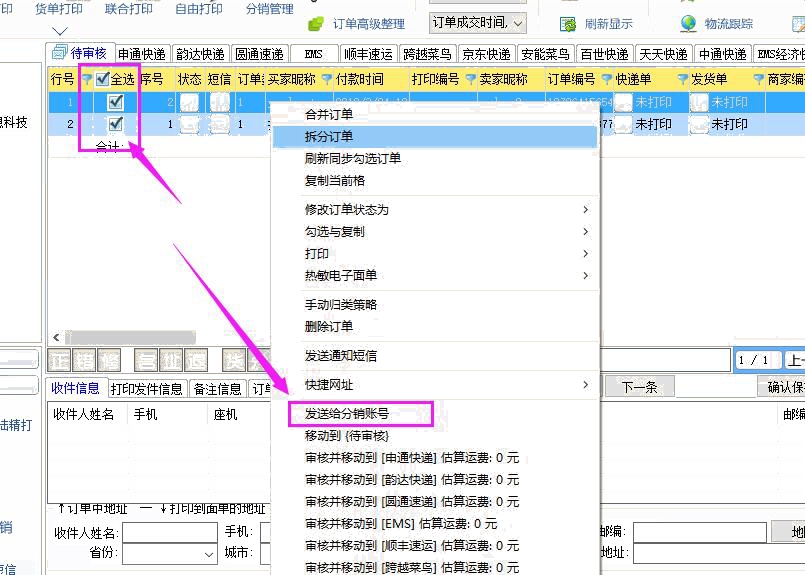Switch to the 京东快递 tab

pyautogui.click(x=486, y=54)
